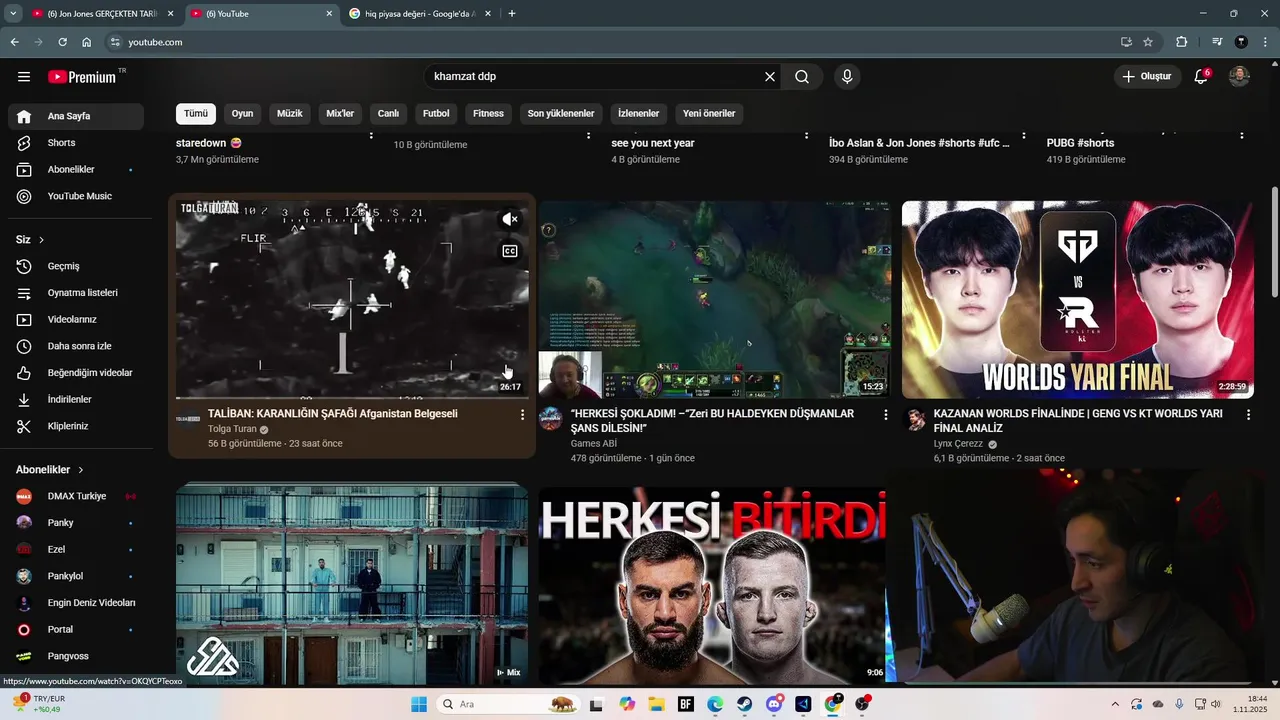Screen dimensions: 1280x720
Task: Open the Tolga Turan channel link
Action: tap(232, 429)
